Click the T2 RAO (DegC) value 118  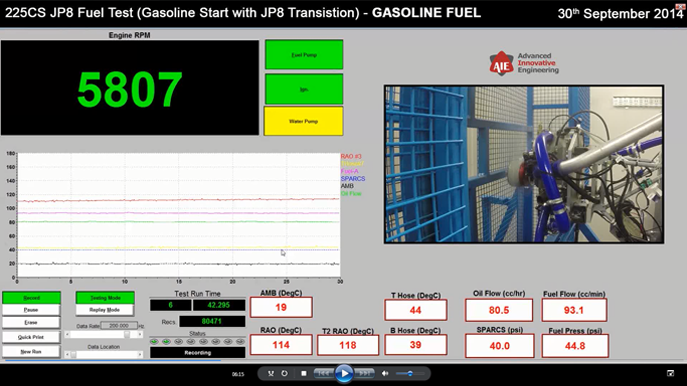pyautogui.click(x=348, y=345)
